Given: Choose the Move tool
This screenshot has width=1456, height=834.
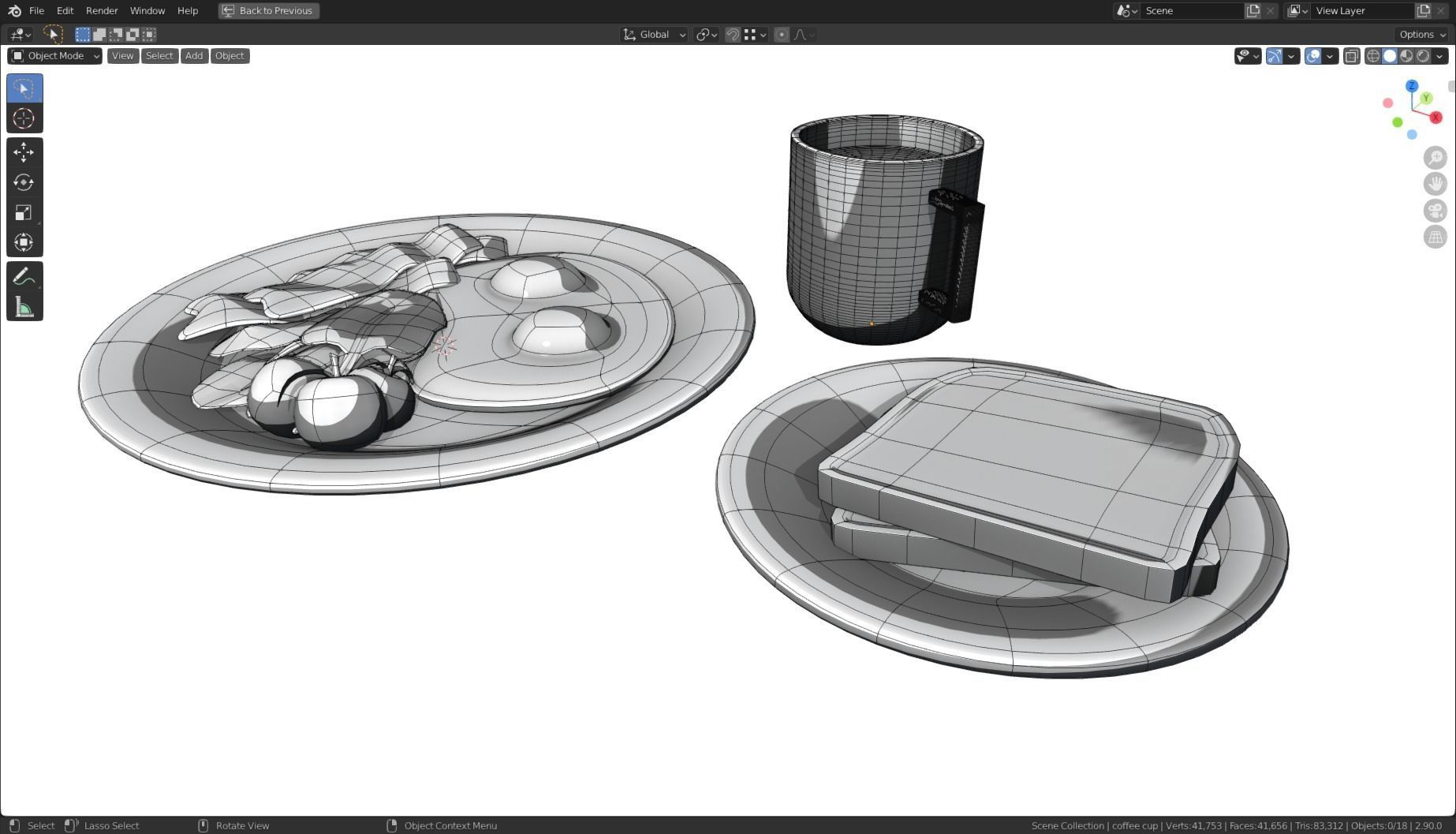Looking at the screenshot, I should 24,152.
